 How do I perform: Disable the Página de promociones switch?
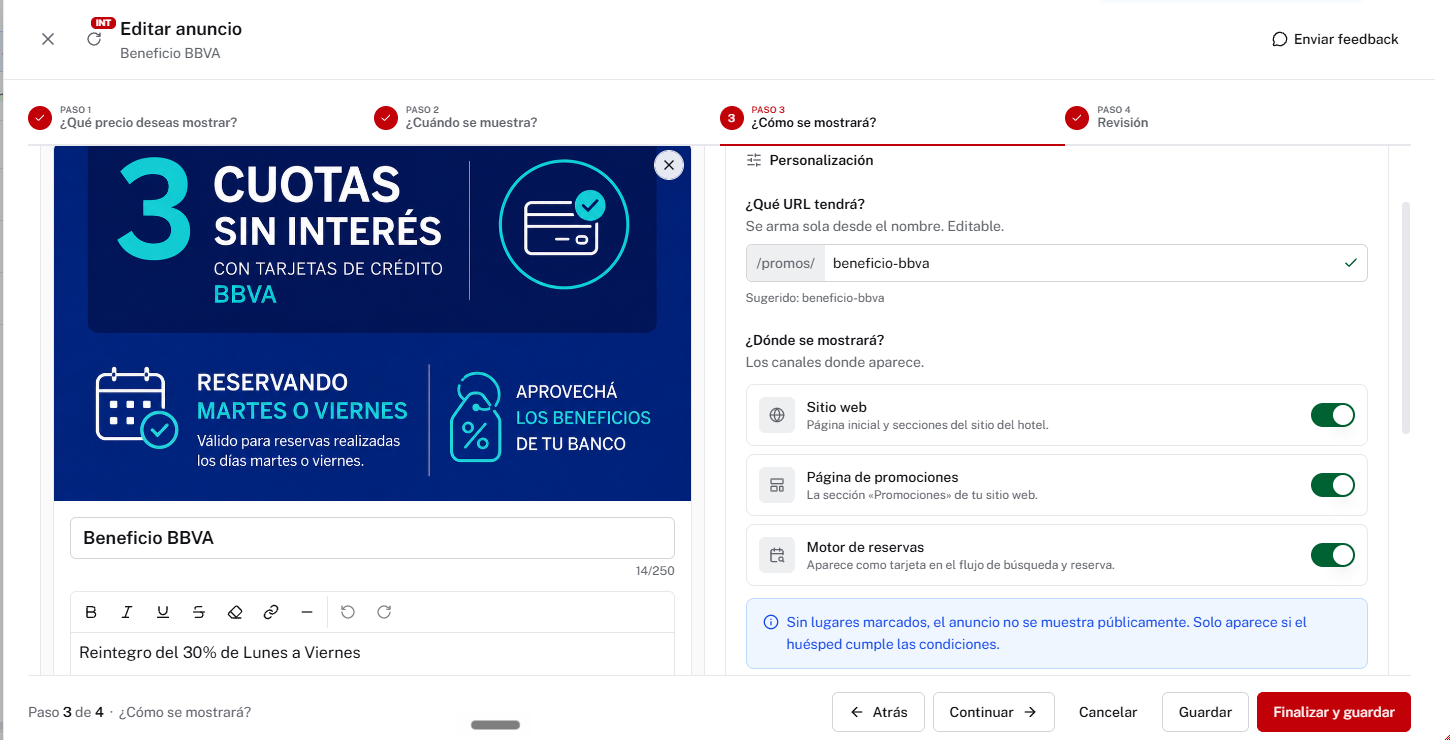click(x=1333, y=485)
